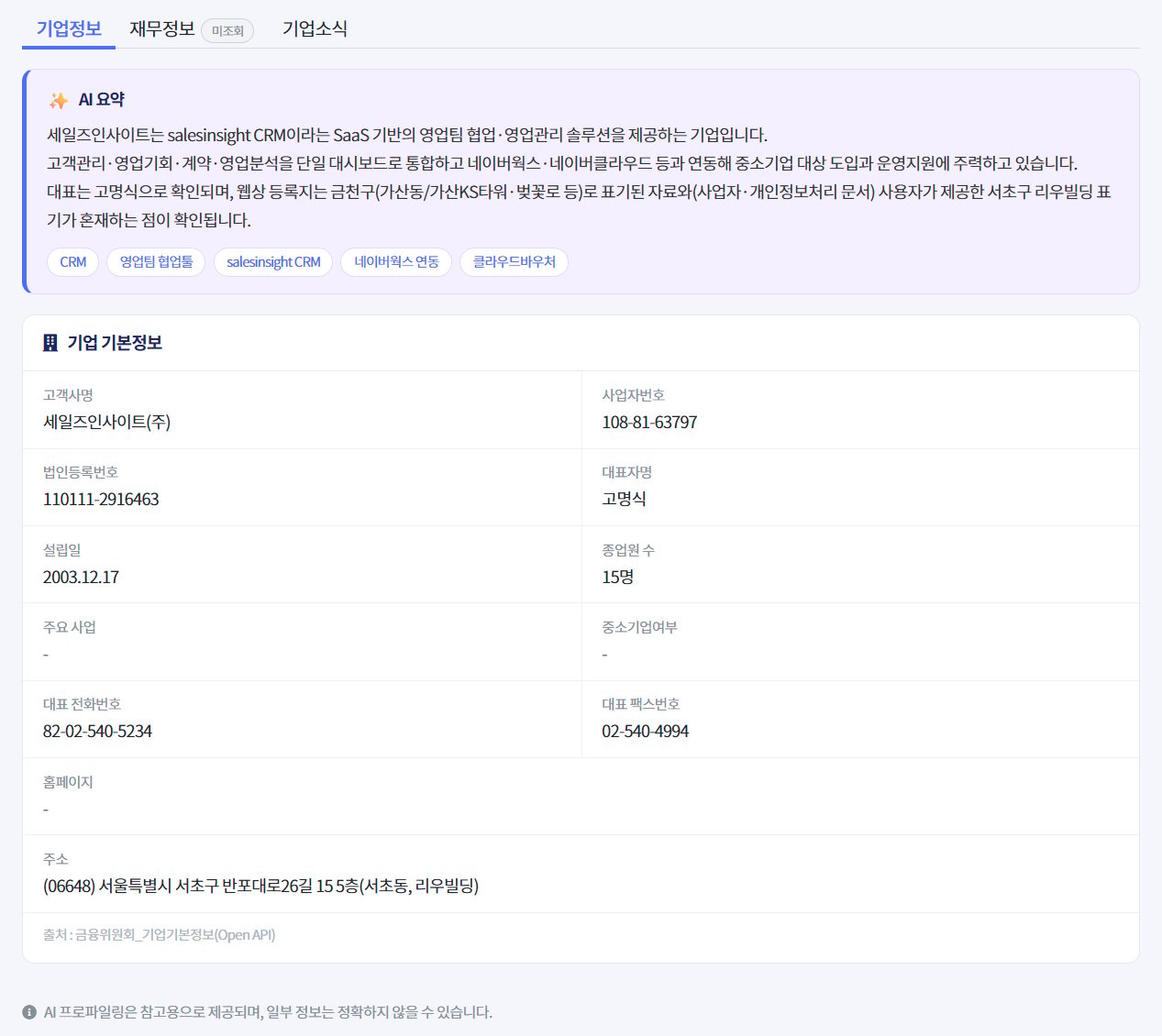The height and width of the screenshot is (1036, 1162).
Task: Click the 기업 기본정보 heading
Action: click(x=115, y=343)
